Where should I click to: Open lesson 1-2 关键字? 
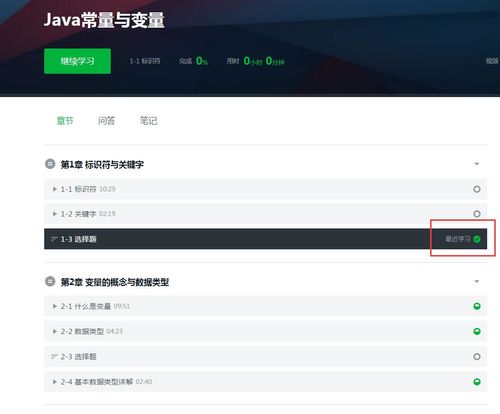tap(266, 214)
